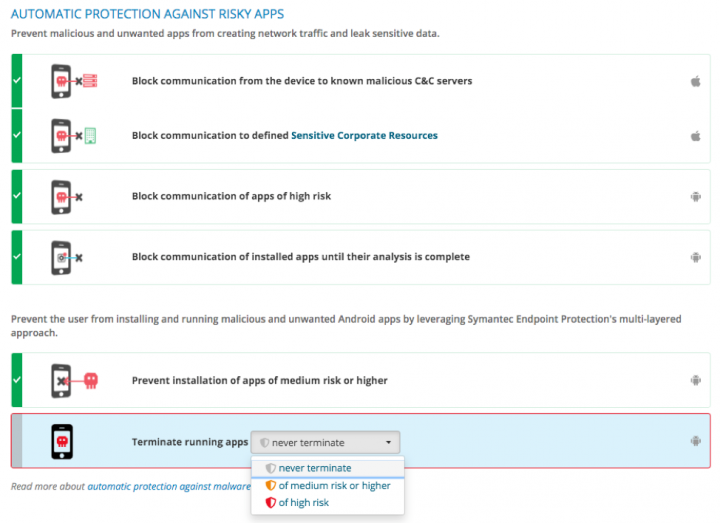The height and width of the screenshot is (523, 720).
Task: Click Android icon on high risk row
Action: click(x=695, y=196)
